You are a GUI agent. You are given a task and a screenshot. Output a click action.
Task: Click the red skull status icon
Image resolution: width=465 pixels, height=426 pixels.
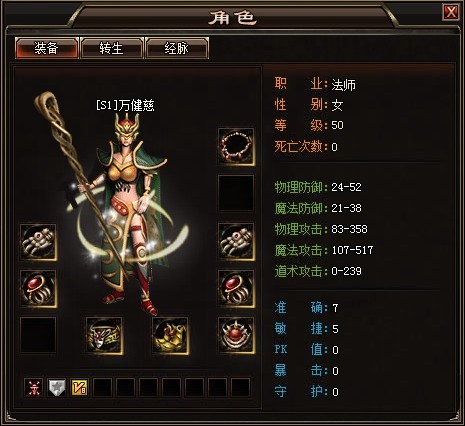pyautogui.click(x=34, y=387)
